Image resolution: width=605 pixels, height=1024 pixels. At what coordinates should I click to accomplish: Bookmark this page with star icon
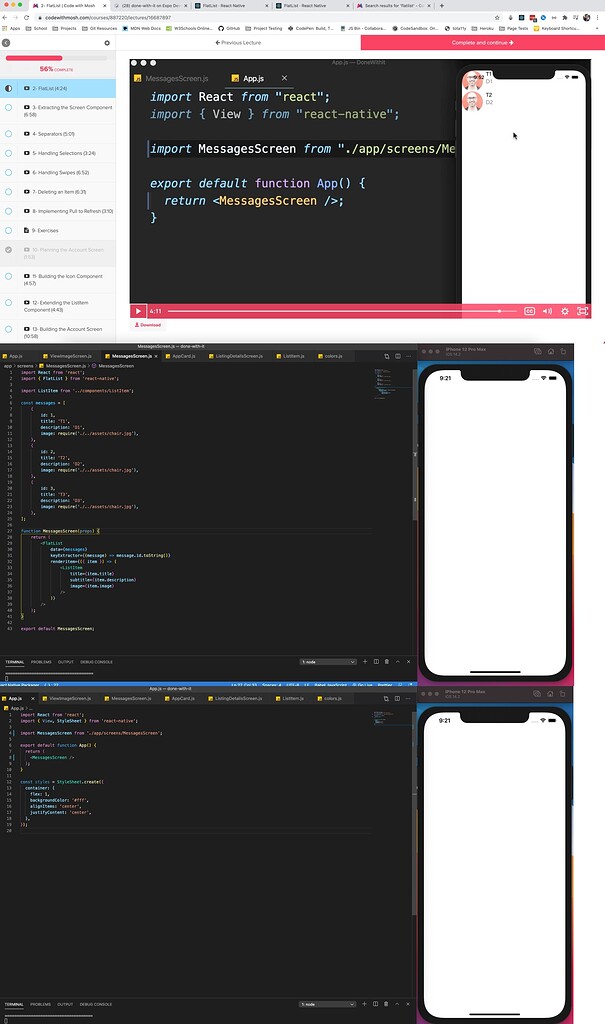click(497, 18)
